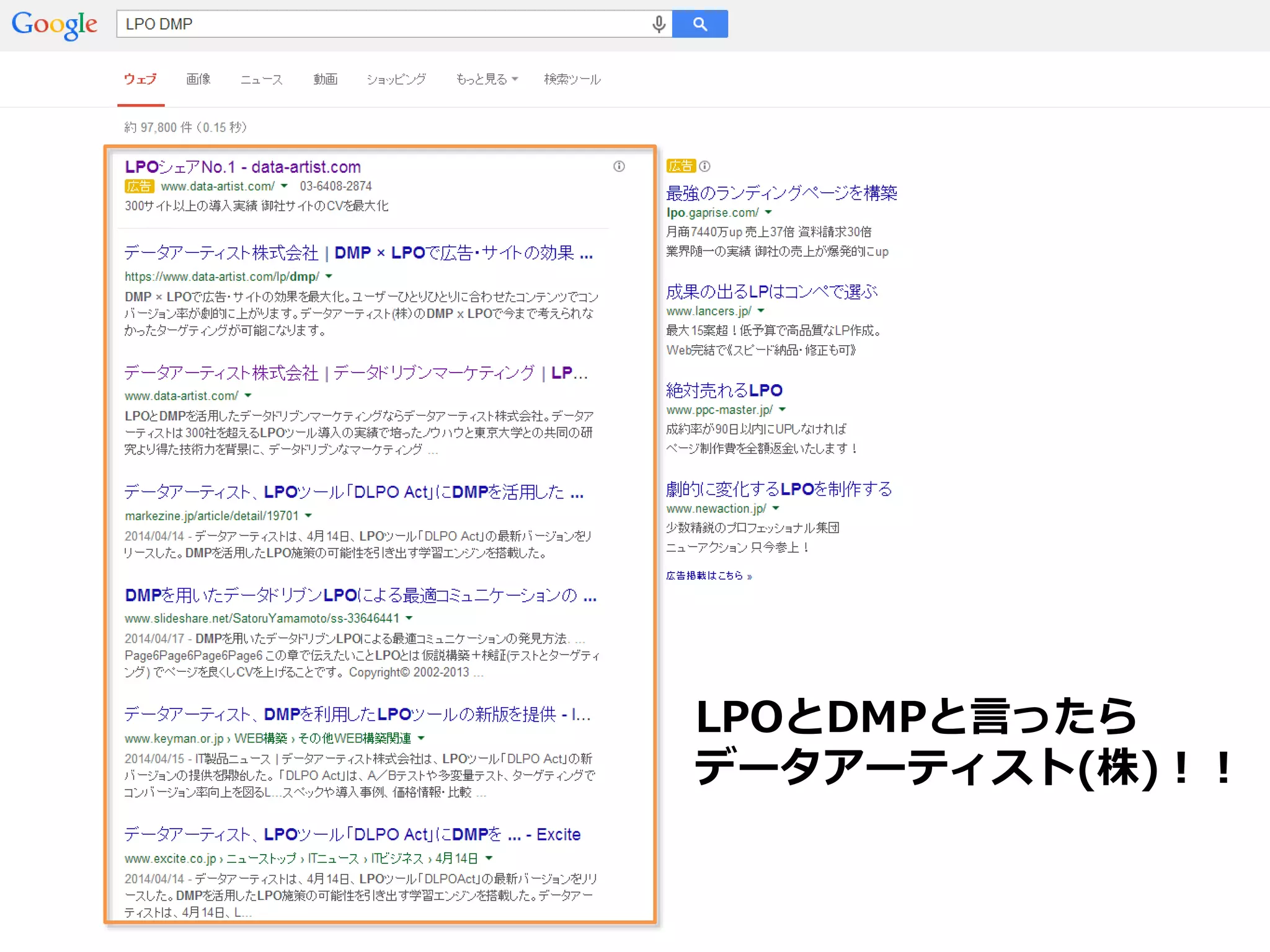Expand the もっと見る menu
This screenshot has height=952, width=1270.
pos(487,79)
